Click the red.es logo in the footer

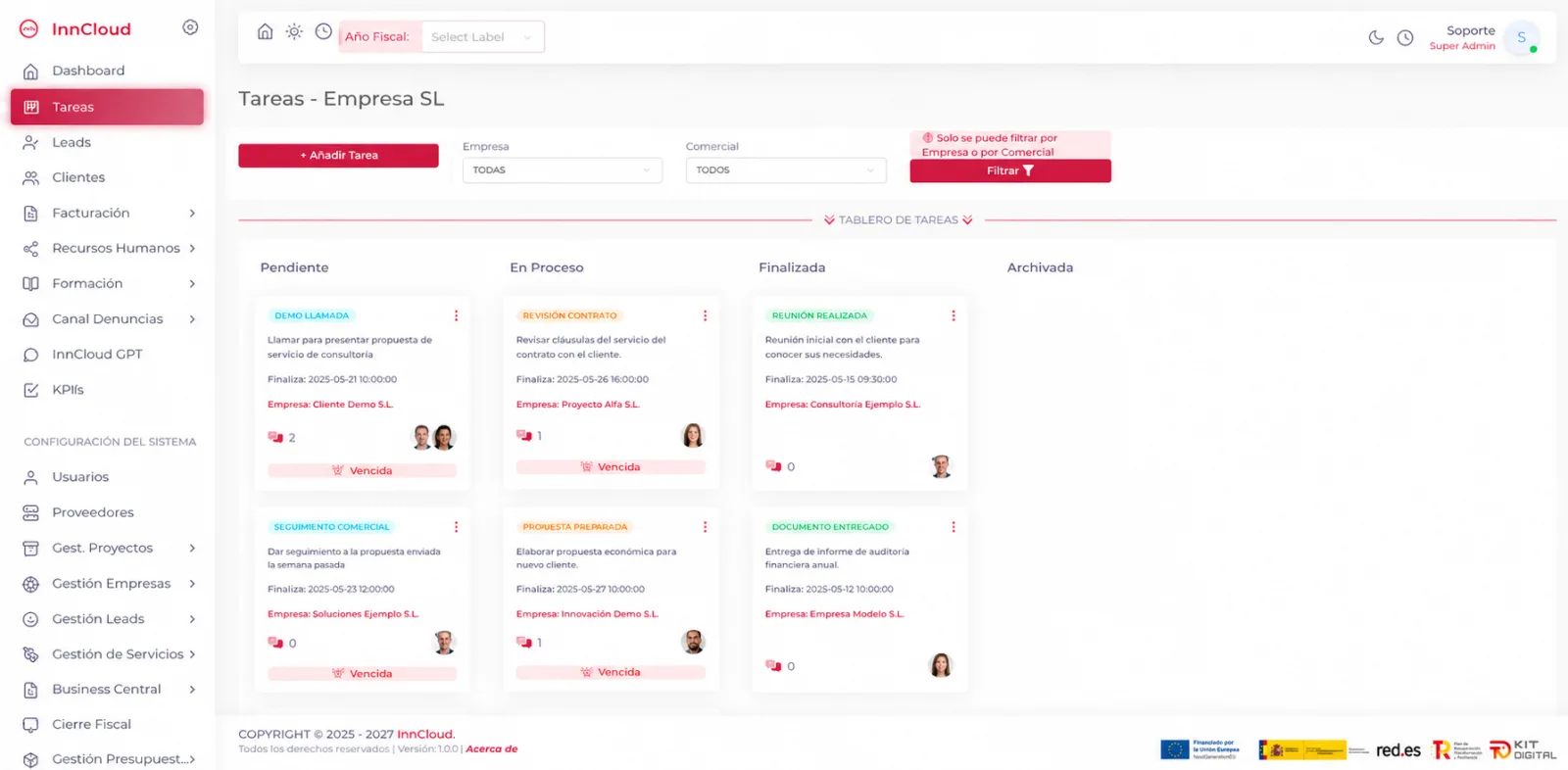[1398, 750]
